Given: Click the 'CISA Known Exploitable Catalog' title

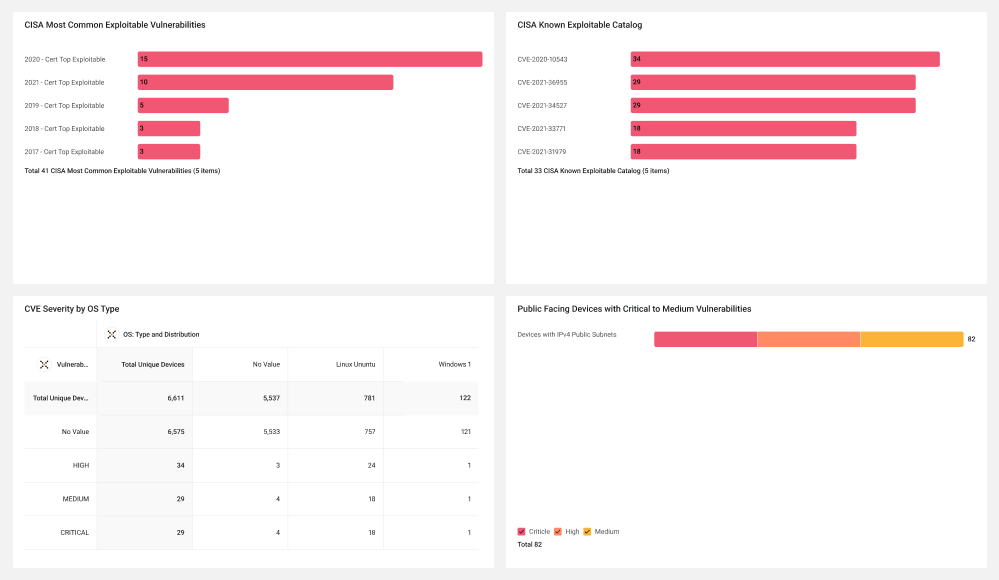Looking at the screenshot, I should pyautogui.click(x=580, y=25).
